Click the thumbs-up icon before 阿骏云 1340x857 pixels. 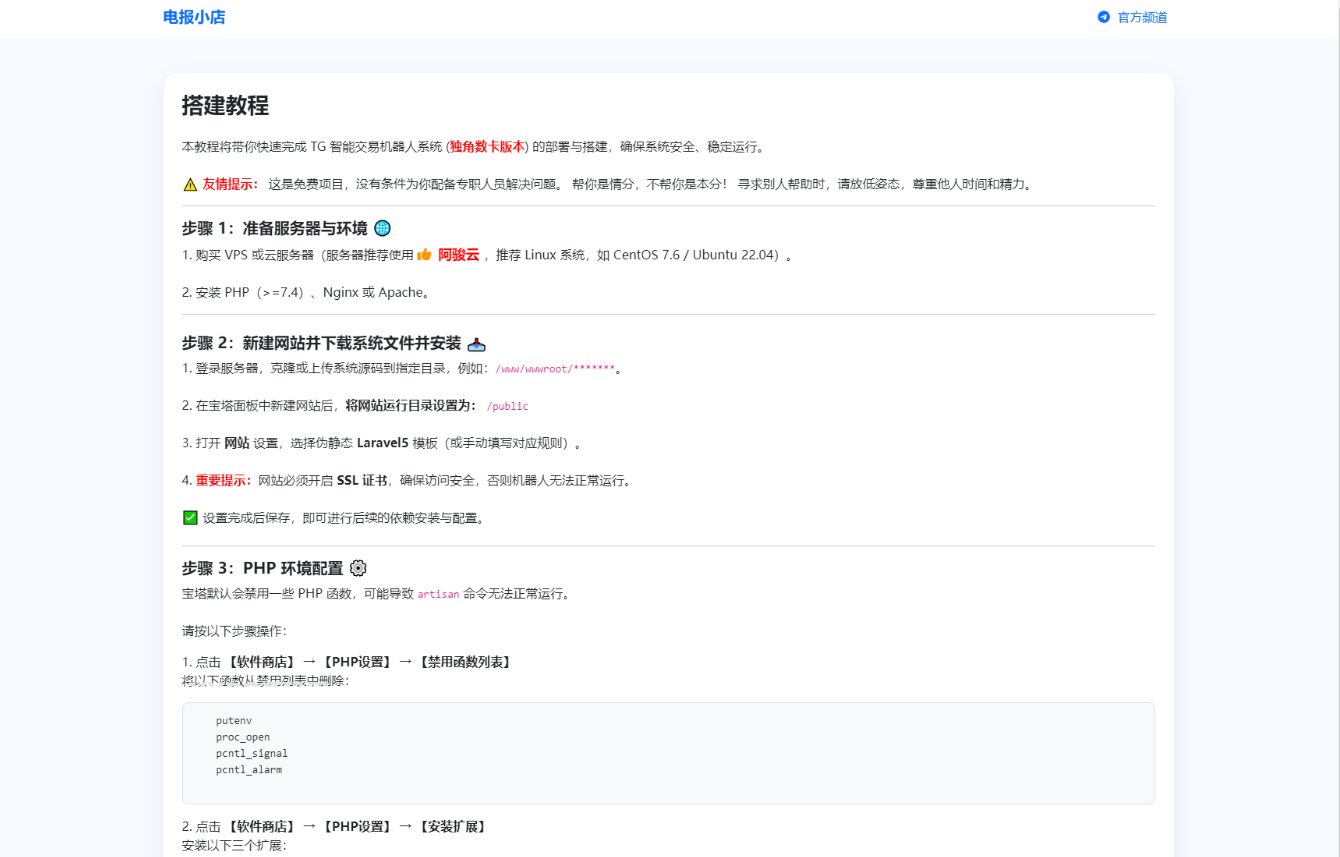423,254
